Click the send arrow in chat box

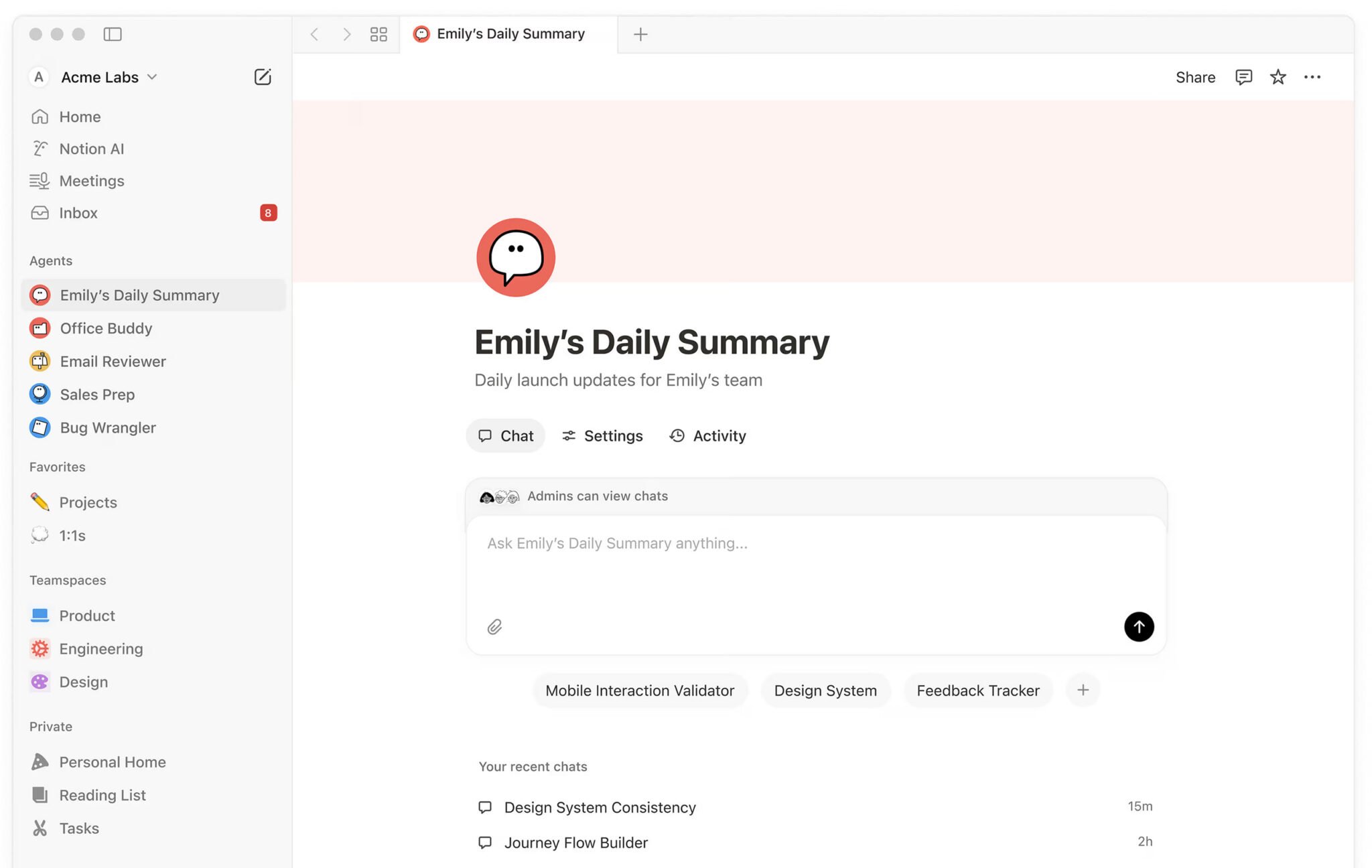[1138, 627]
